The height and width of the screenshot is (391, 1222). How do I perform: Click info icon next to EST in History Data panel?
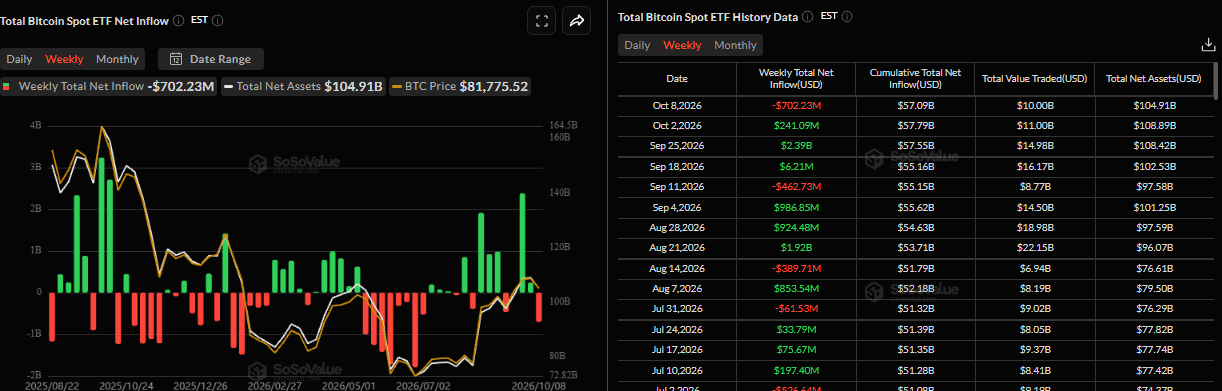click(x=848, y=17)
